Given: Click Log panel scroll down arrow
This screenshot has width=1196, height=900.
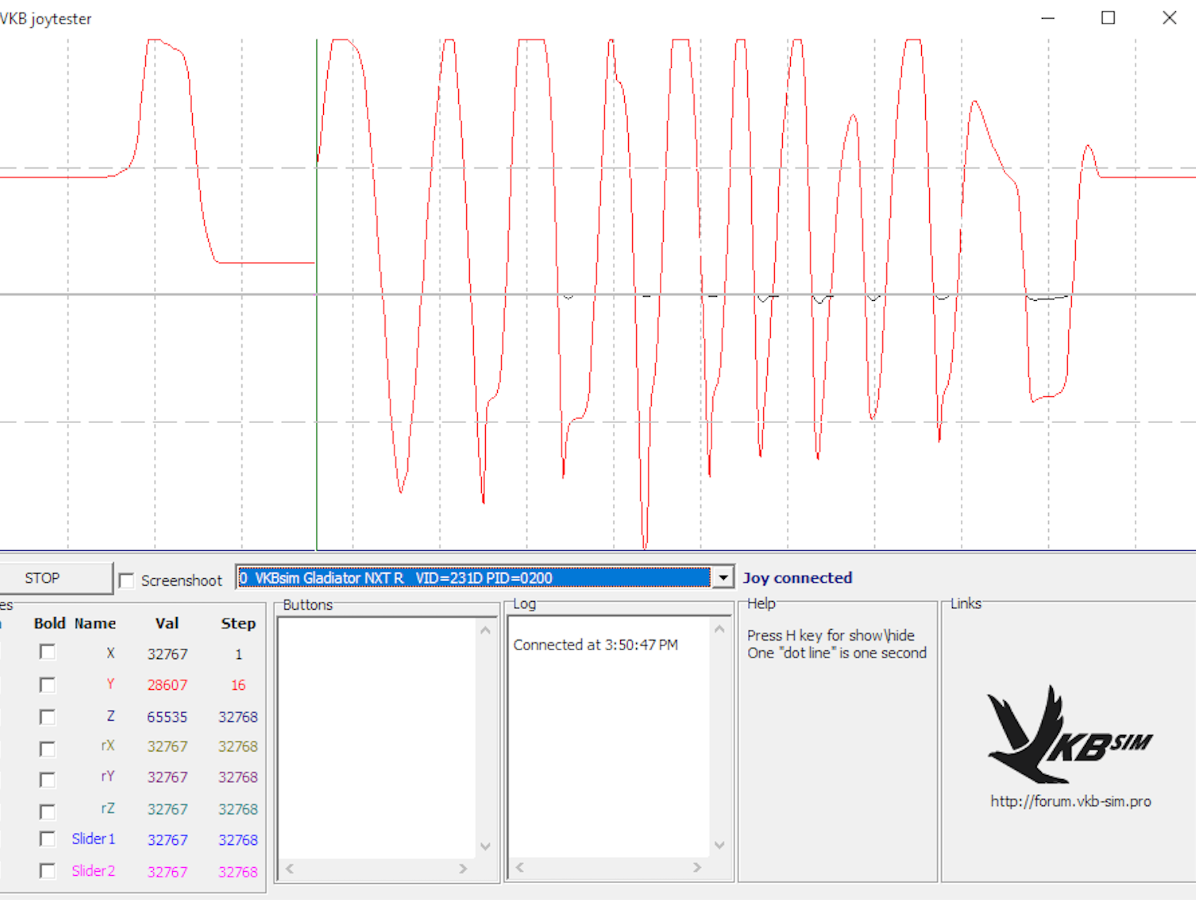Looking at the screenshot, I should click(x=719, y=844).
